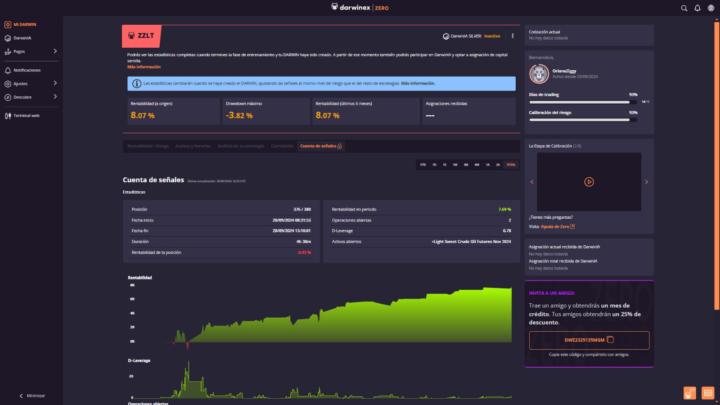
Task: Select the YTD time range
Action: coord(422,164)
